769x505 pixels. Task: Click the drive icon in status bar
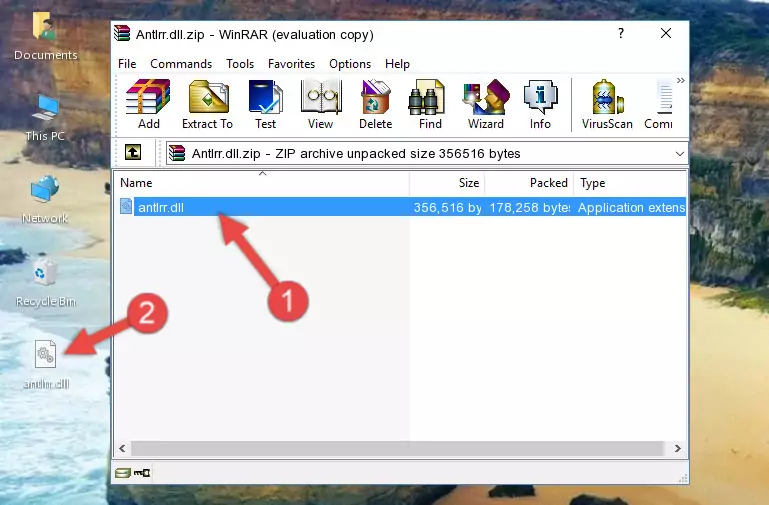pos(123,473)
